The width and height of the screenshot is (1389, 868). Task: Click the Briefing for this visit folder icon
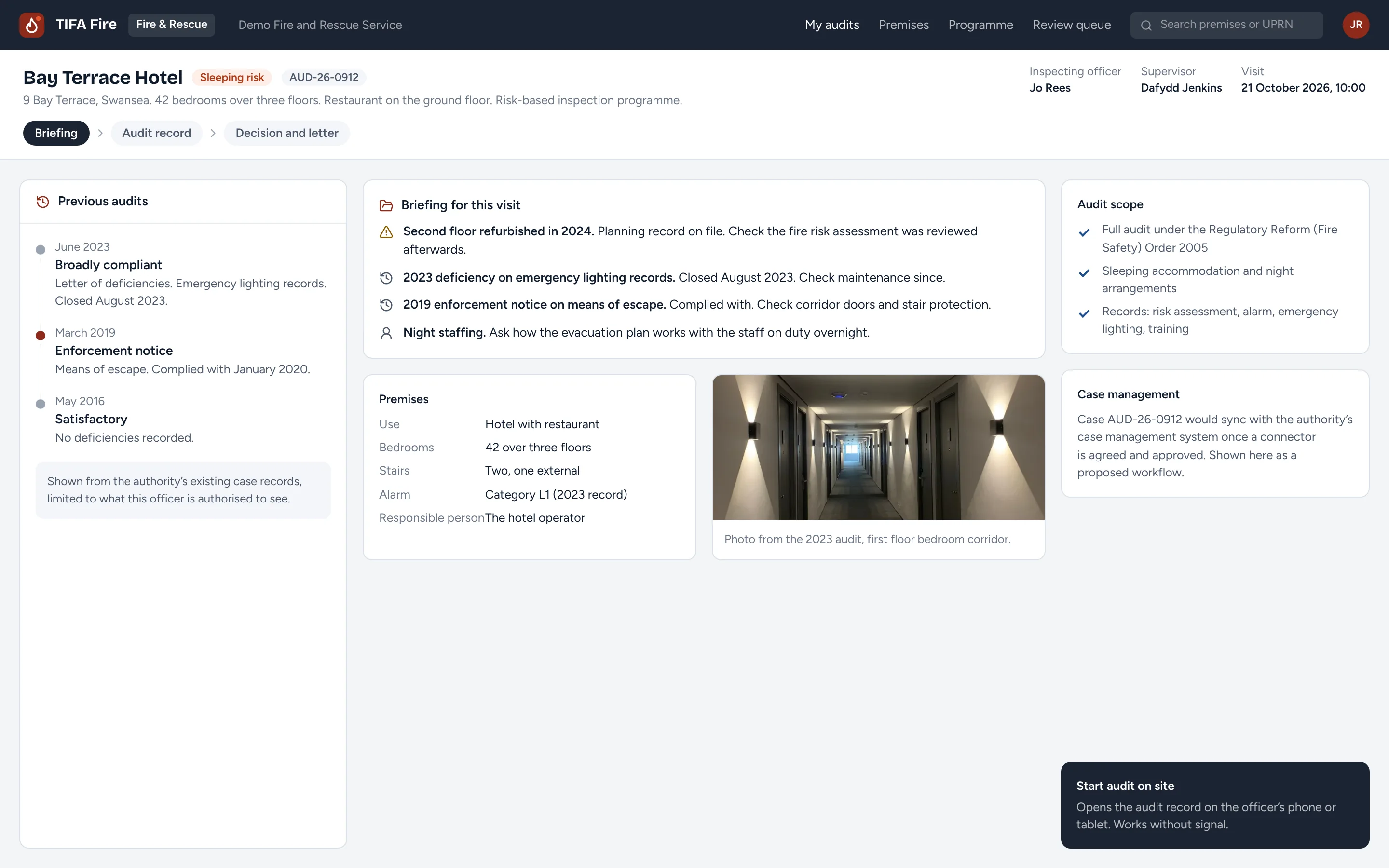(x=386, y=205)
